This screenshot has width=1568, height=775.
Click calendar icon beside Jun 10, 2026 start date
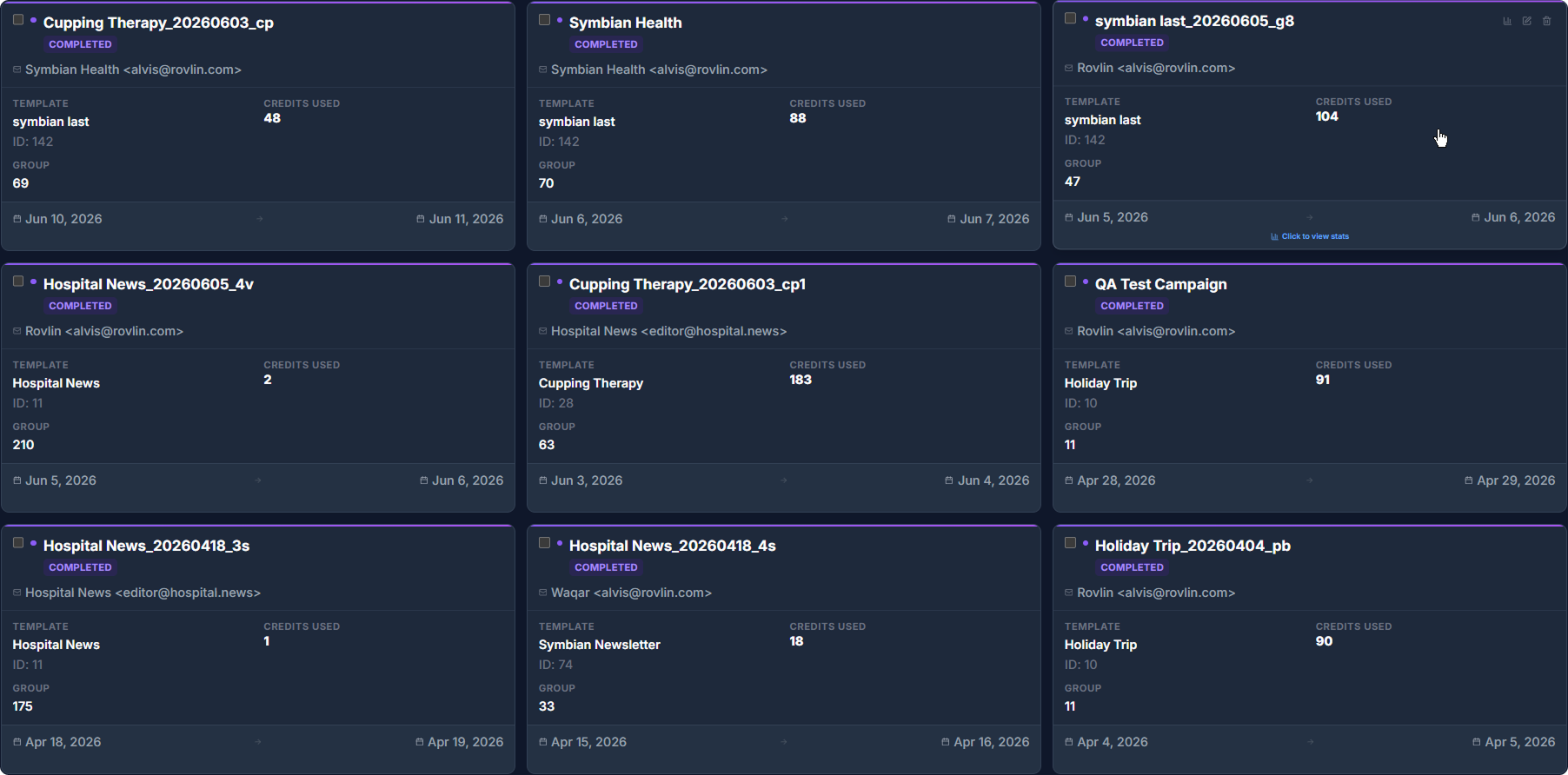pos(17,219)
